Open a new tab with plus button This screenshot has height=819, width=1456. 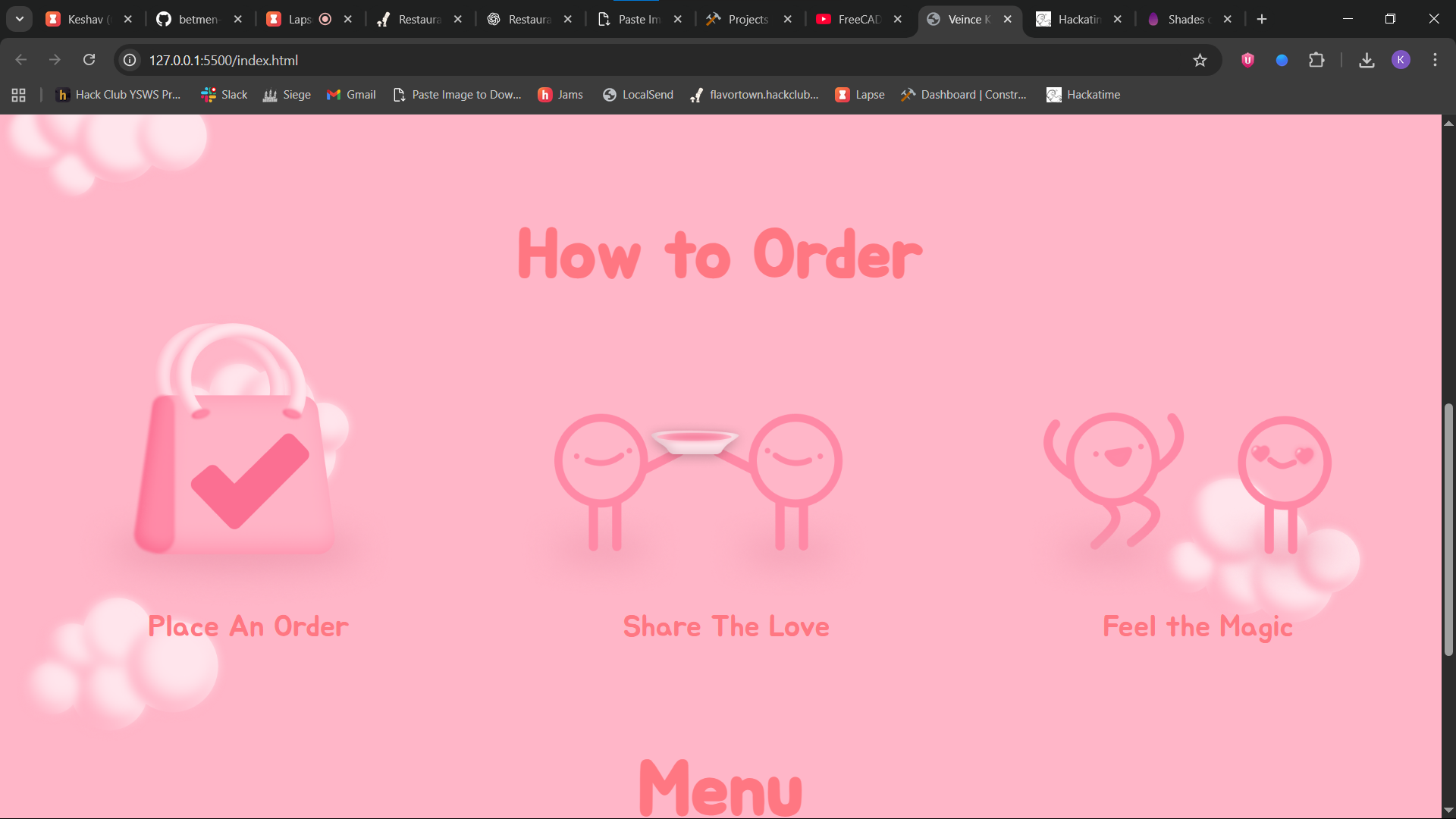1262,19
